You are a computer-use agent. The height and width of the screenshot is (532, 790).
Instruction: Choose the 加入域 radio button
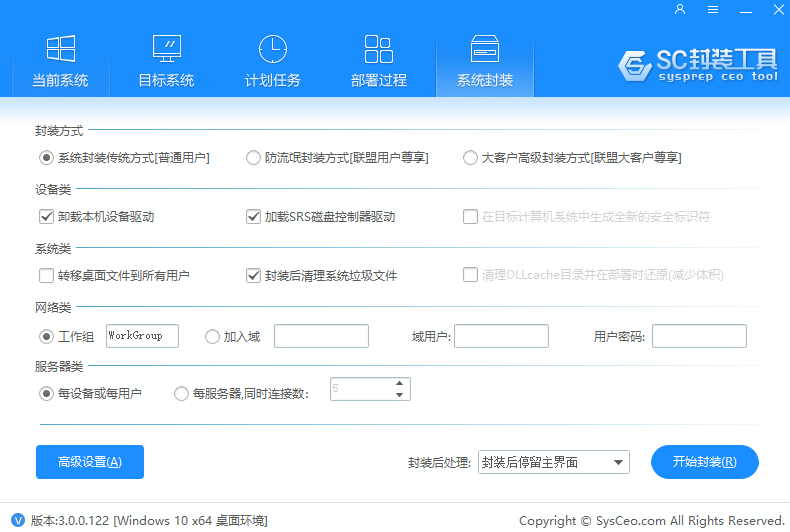(x=212, y=337)
